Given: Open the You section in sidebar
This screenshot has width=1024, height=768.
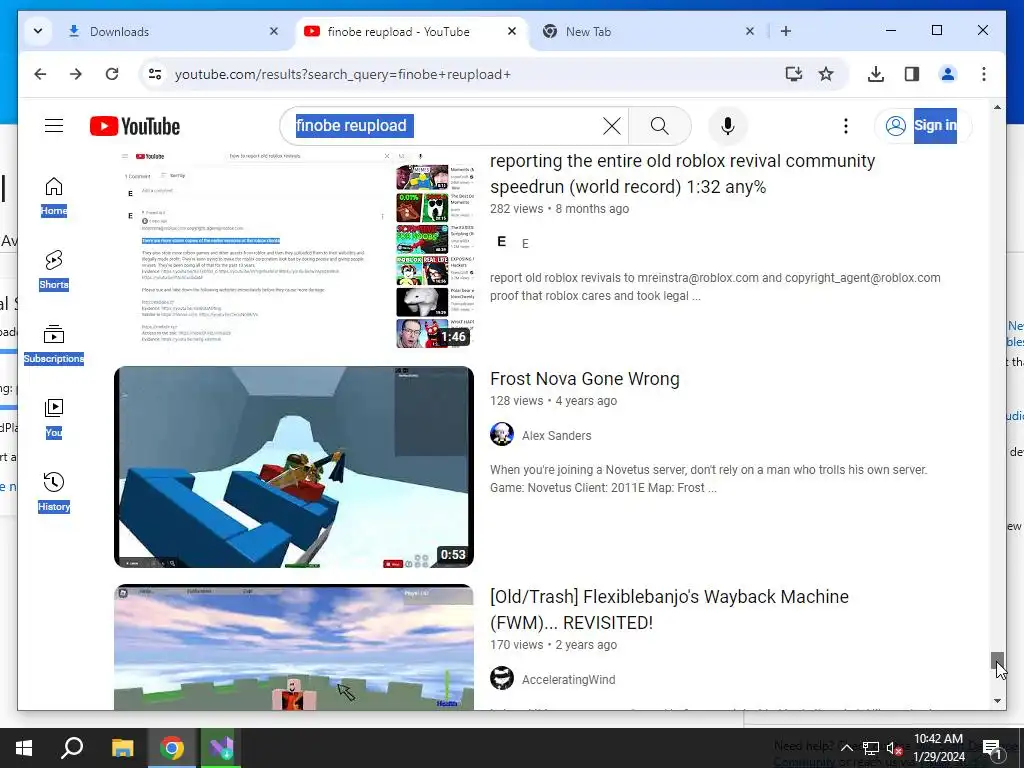Looking at the screenshot, I should coord(54,418).
